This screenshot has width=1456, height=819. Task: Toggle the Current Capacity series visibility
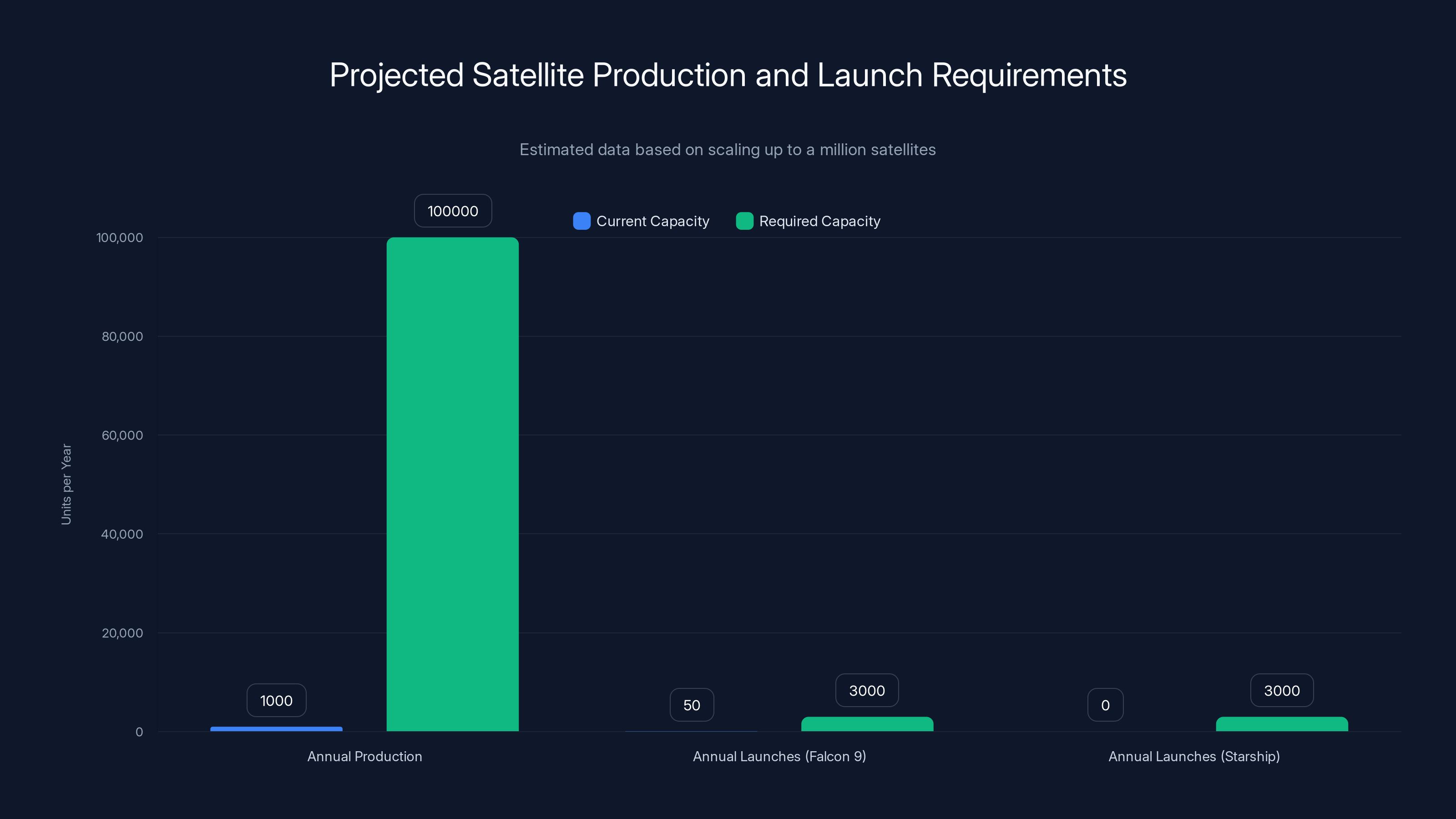click(653, 221)
